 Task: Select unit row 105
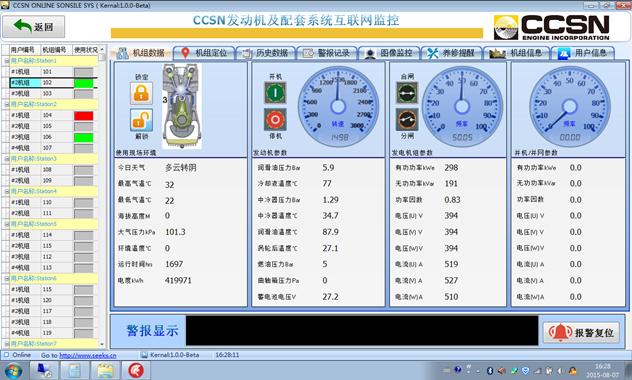click(x=53, y=126)
